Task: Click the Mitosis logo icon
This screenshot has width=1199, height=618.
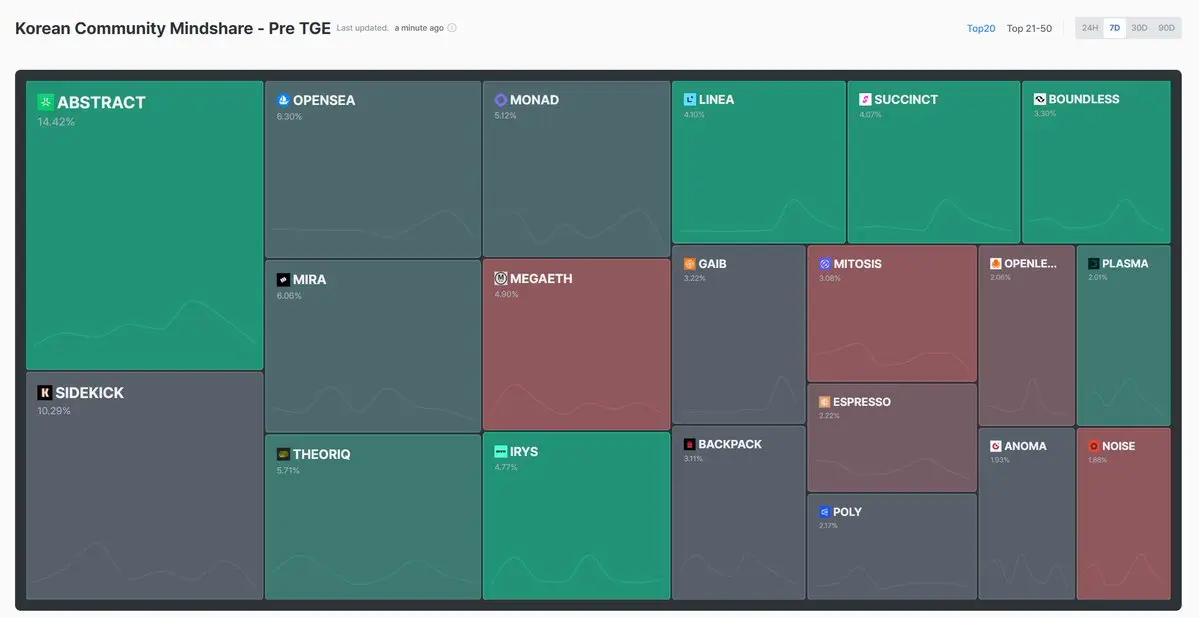Action: pos(825,264)
